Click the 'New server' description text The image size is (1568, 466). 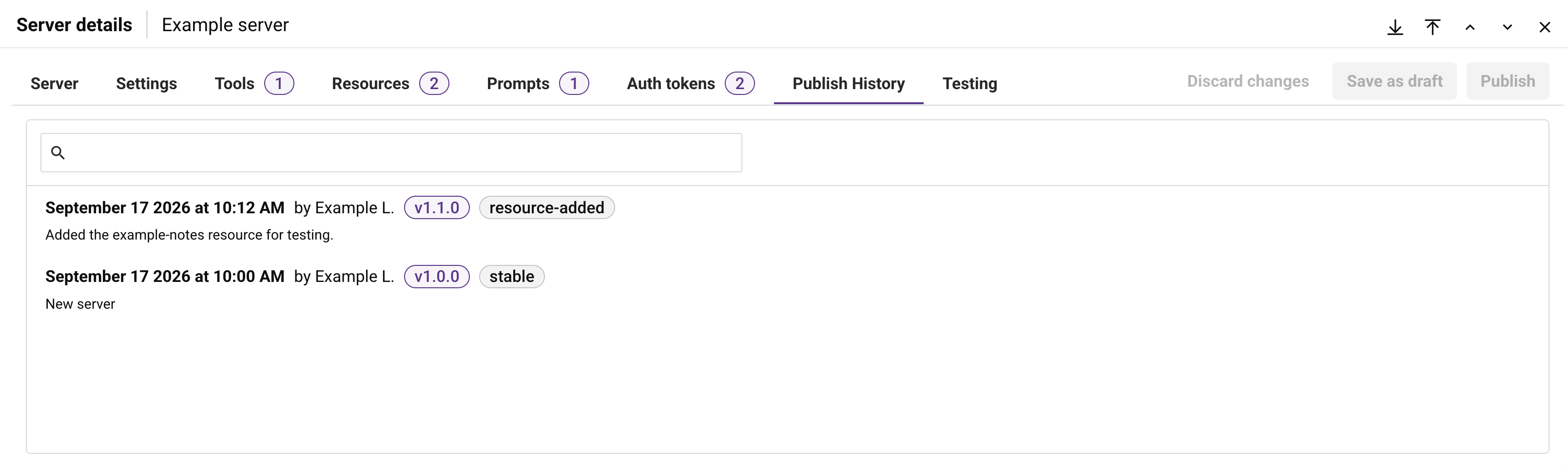pos(80,303)
